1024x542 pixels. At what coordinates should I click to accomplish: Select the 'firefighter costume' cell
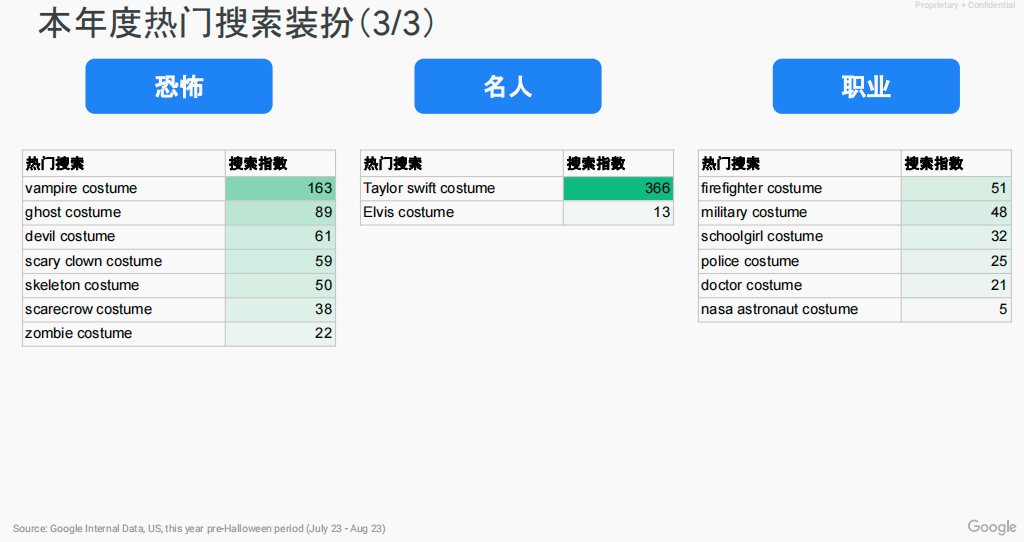[800, 188]
